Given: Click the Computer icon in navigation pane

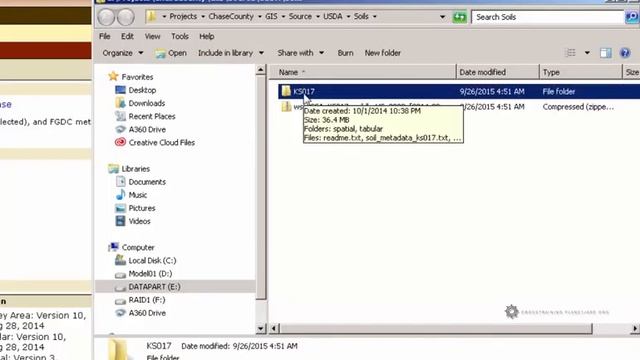Looking at the screenshot, I should tap(113, 247).
